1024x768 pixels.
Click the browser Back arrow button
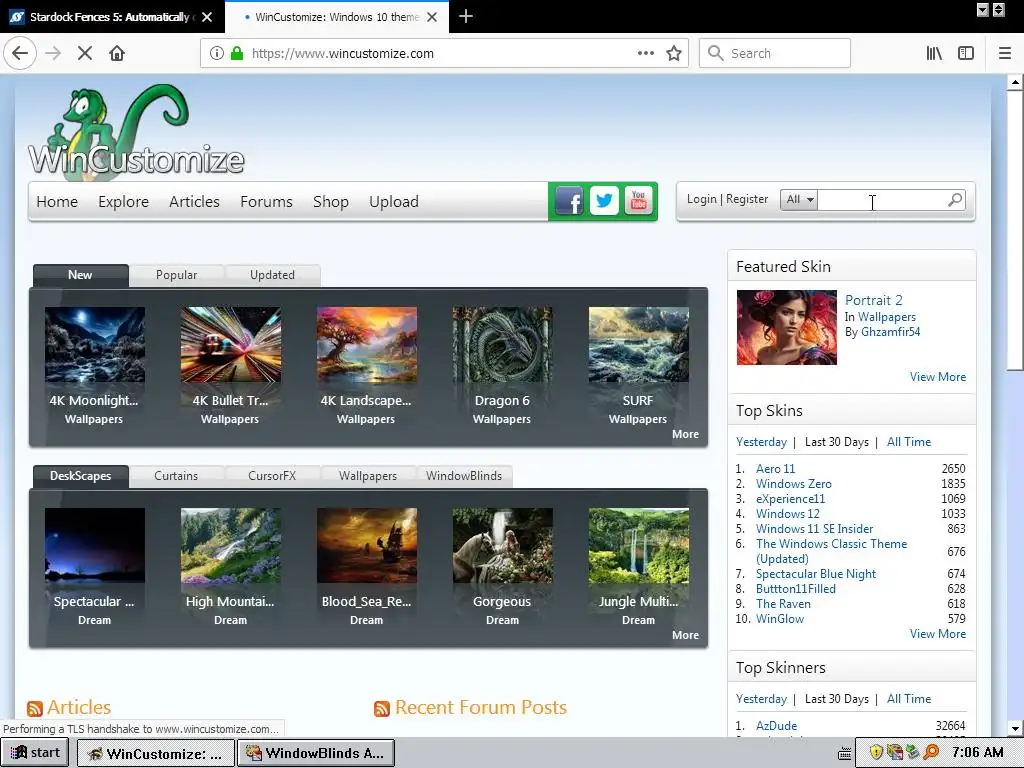click(20, 54)
